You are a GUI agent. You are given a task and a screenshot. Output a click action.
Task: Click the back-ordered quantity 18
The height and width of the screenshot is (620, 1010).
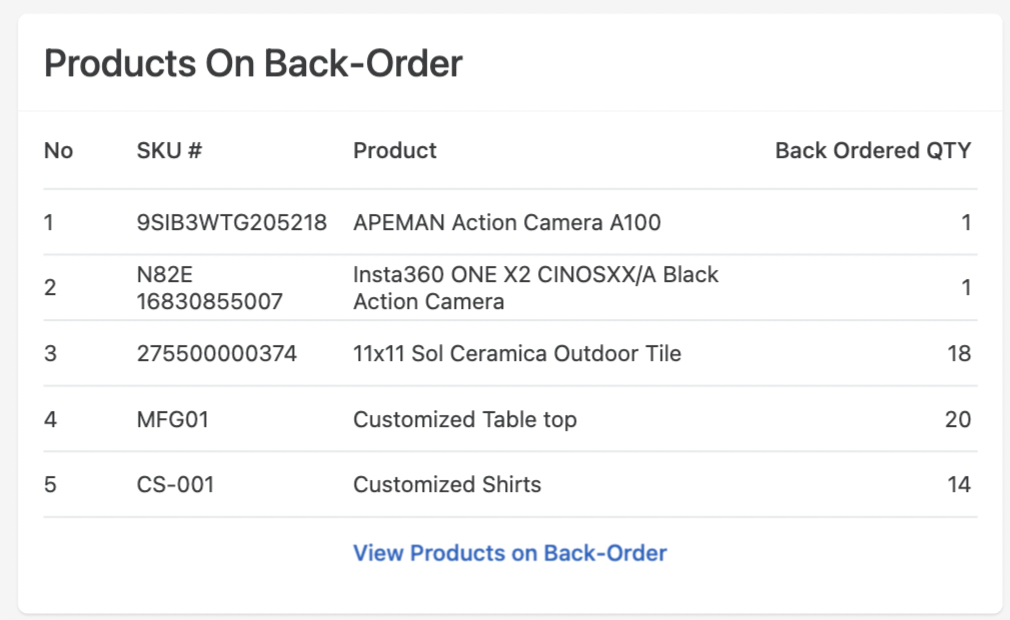point(958,353)
